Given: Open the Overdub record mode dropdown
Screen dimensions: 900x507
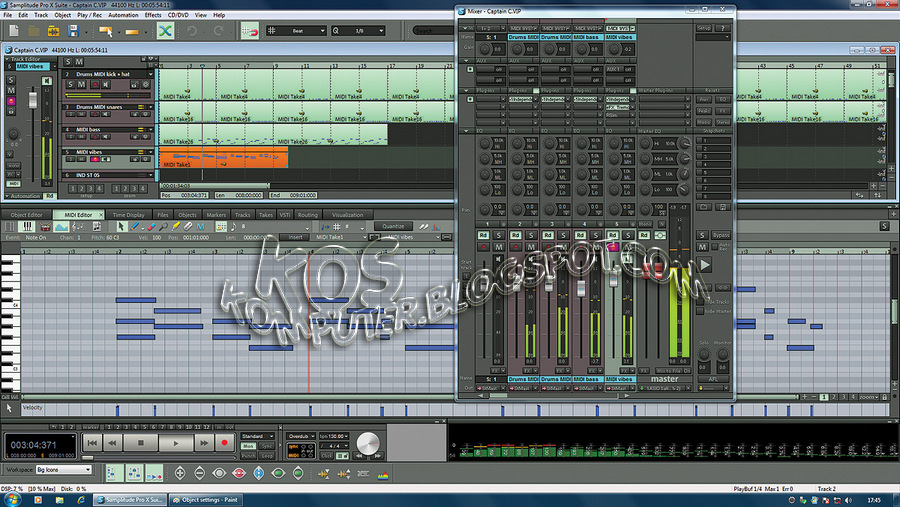Looking at the screenshot, I should pos(301,436).
